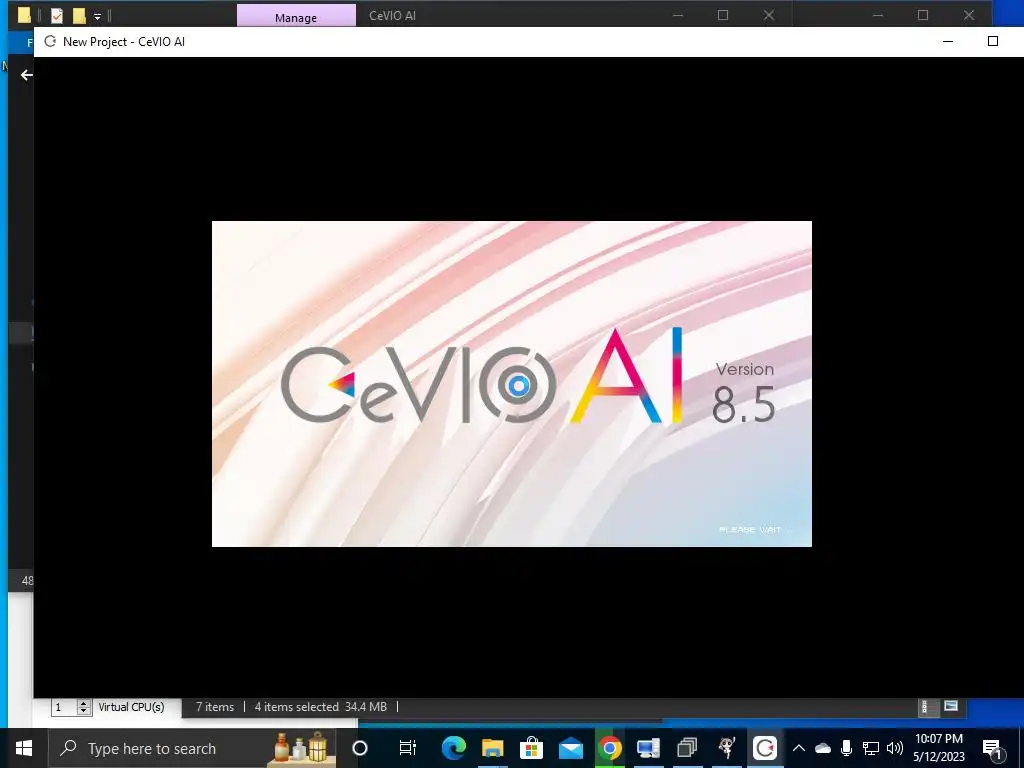The image size is (1024, 768).
Task: Maximize the background CeVIO AI Explorer window
Action: coord(723,14)
